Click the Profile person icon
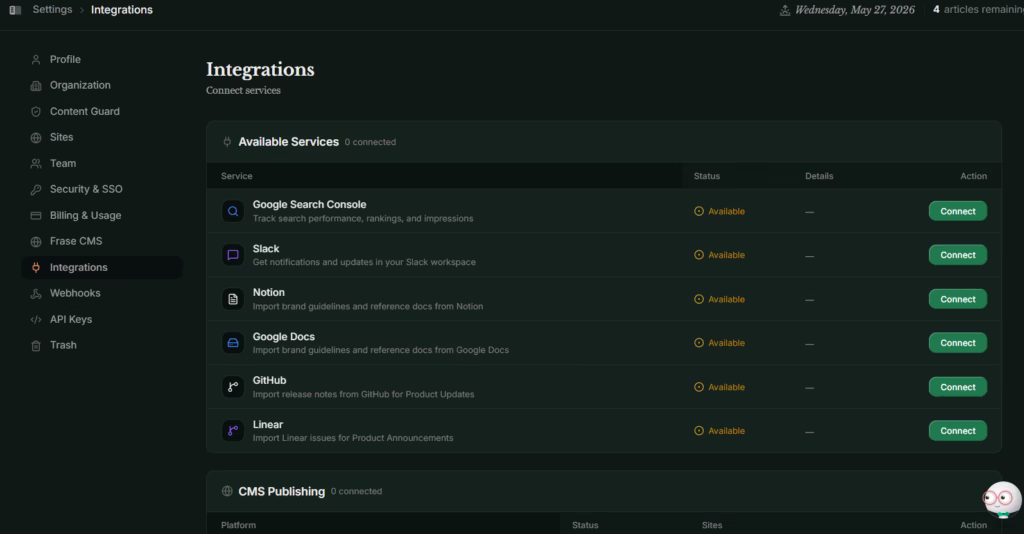Viewport: 1024px width, 534px height. tap(36, 59)
